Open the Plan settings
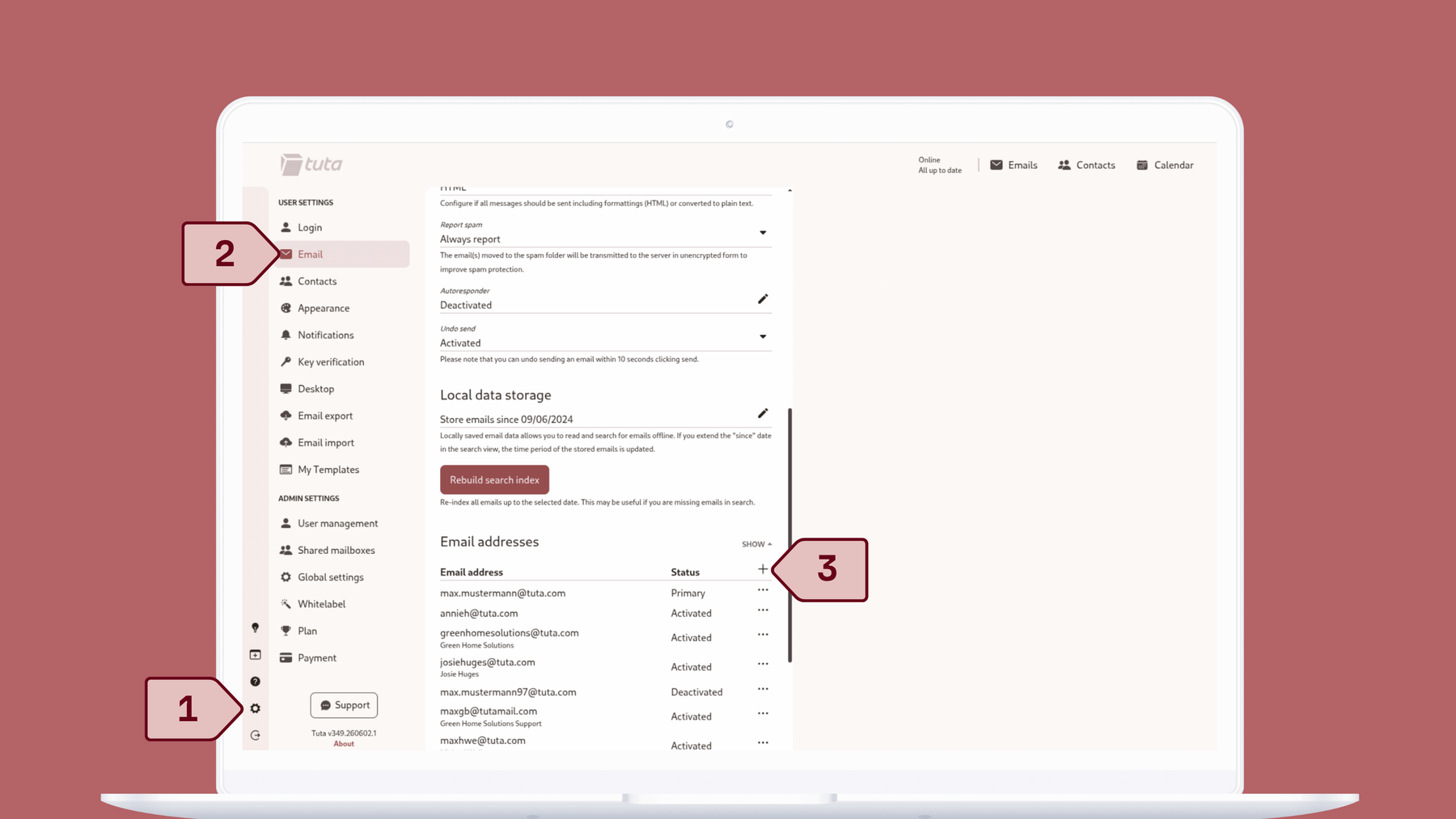 (344, 631)
